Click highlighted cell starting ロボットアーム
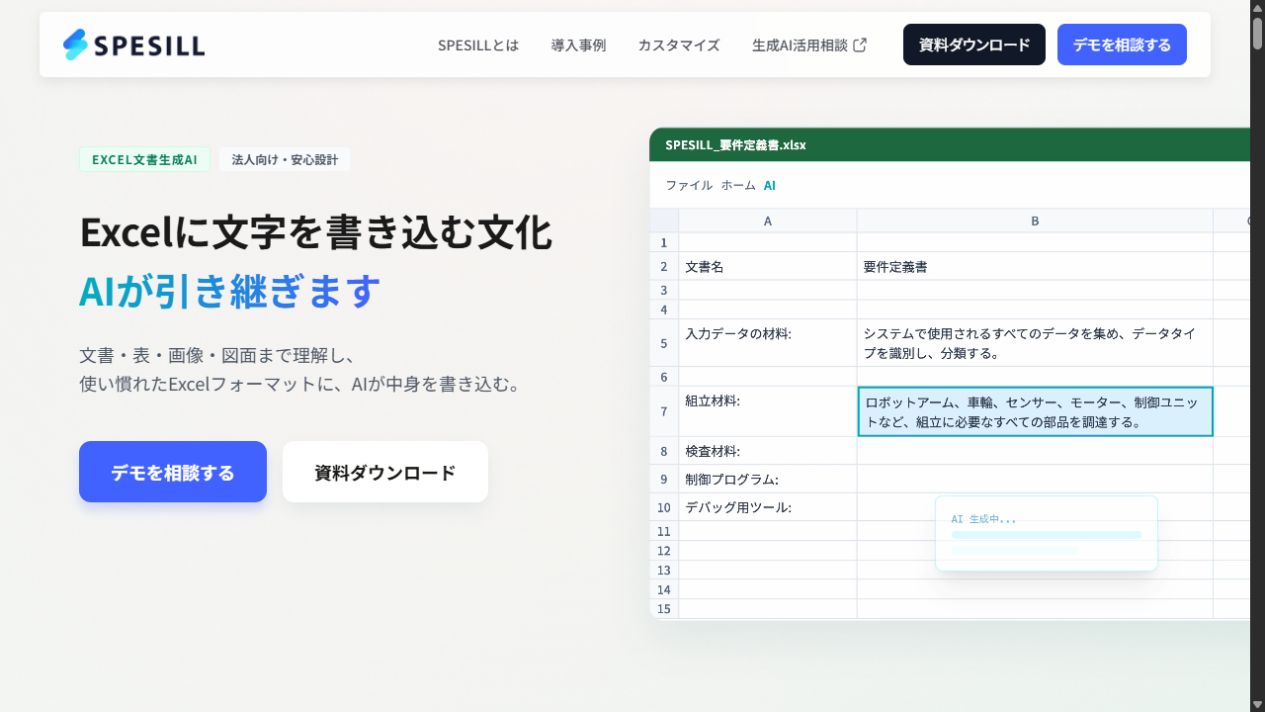The image size is (1265, 712). click(1035, 411)
